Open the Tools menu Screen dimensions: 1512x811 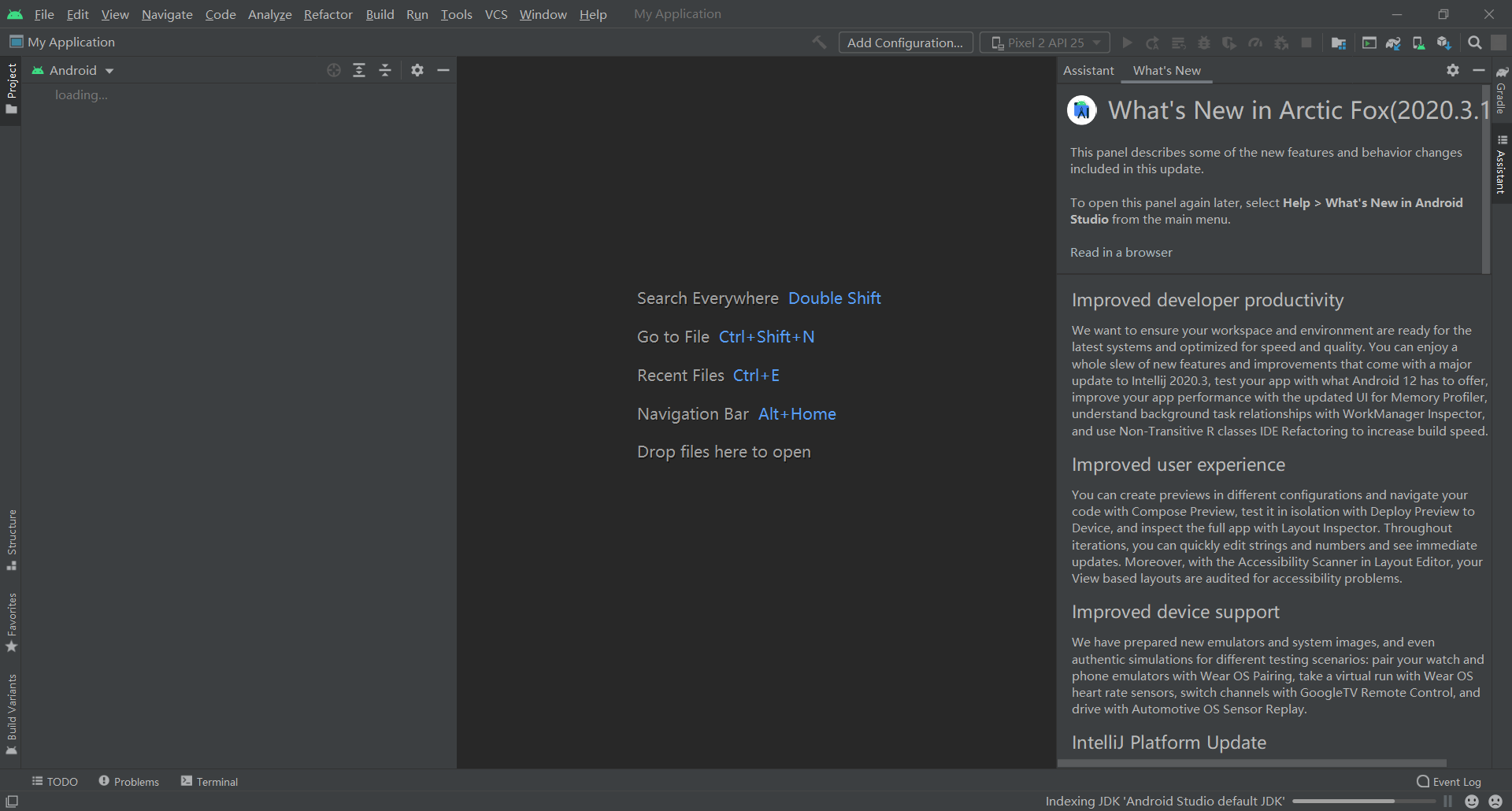point(457,14)
